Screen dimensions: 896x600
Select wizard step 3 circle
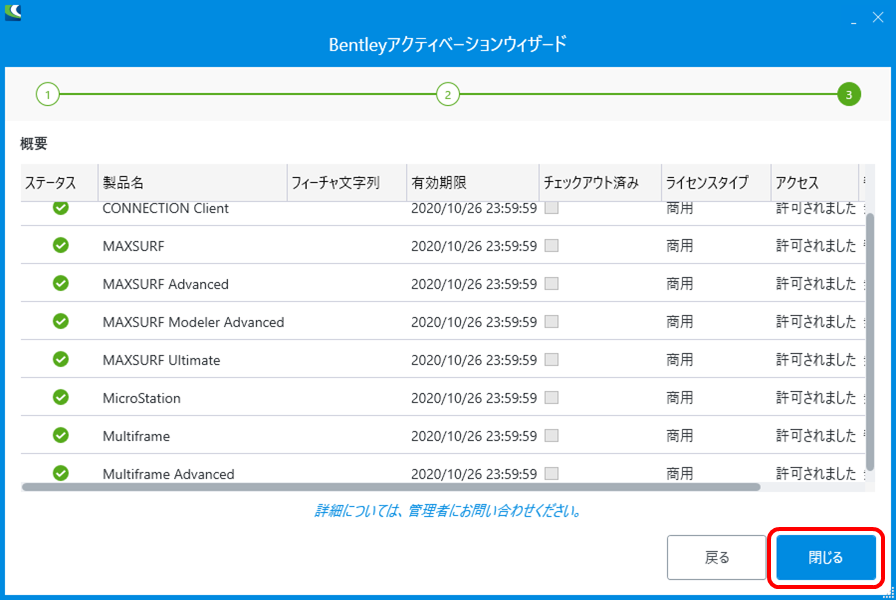point(849,94)
